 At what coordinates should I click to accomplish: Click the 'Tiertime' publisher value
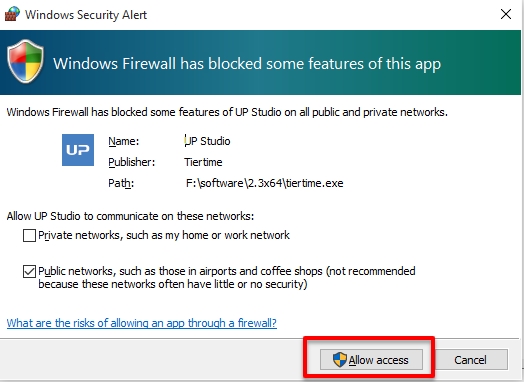tap(203, 162)
